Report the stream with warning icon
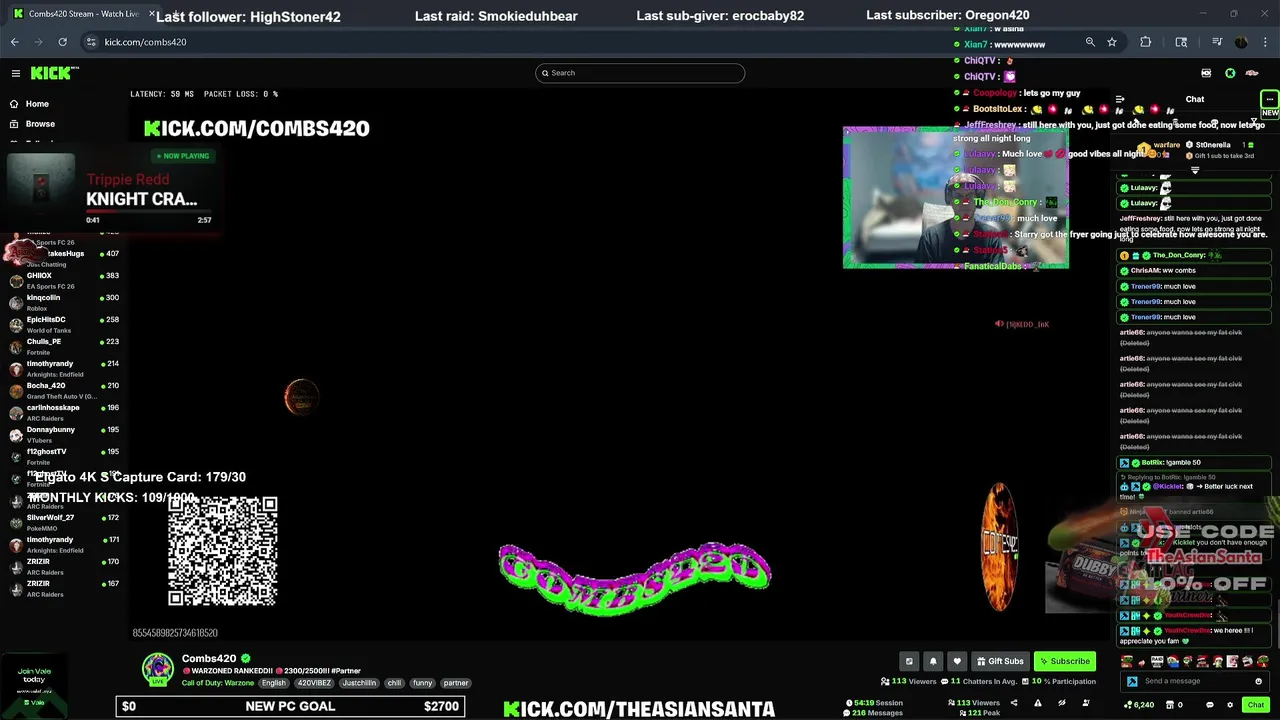The image size is (1280, 720). tap(1038, 703)
